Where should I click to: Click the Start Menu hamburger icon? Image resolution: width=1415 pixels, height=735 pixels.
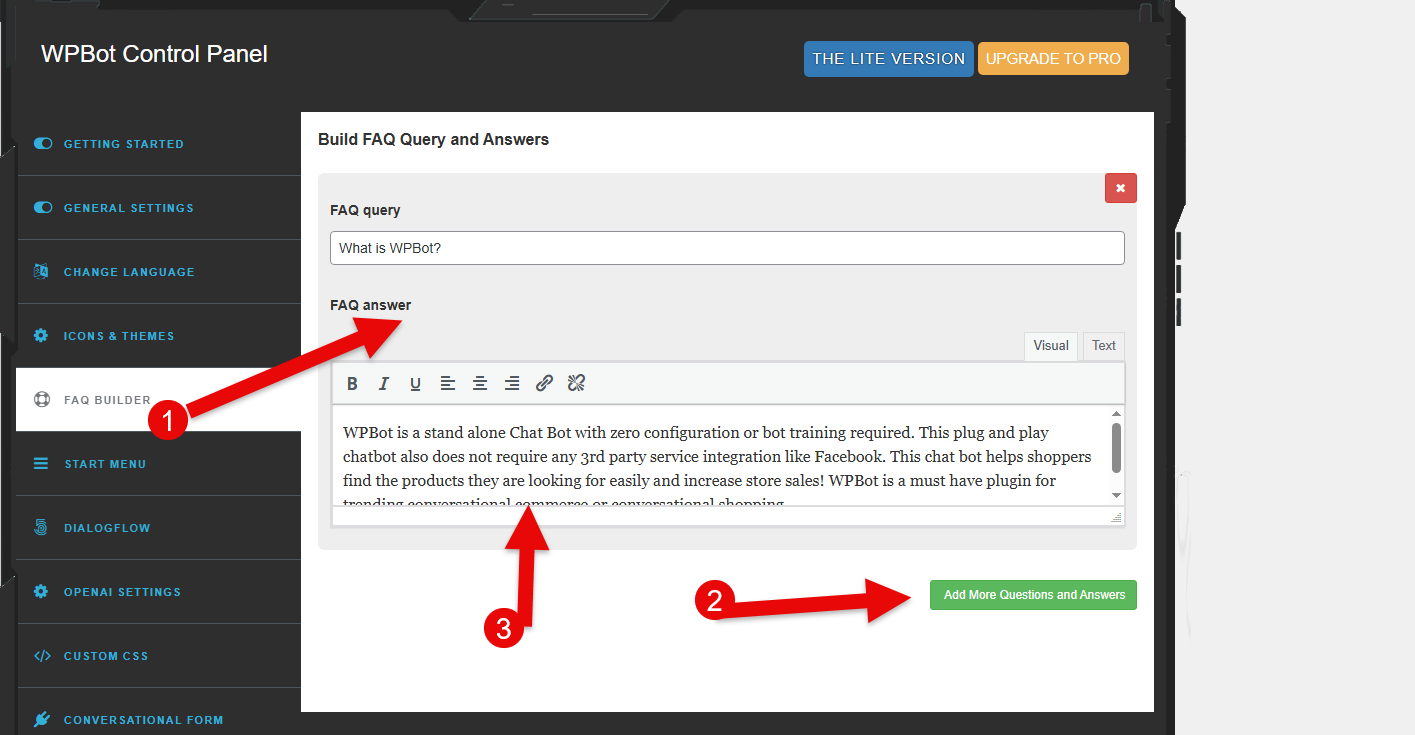pos(41,464)
